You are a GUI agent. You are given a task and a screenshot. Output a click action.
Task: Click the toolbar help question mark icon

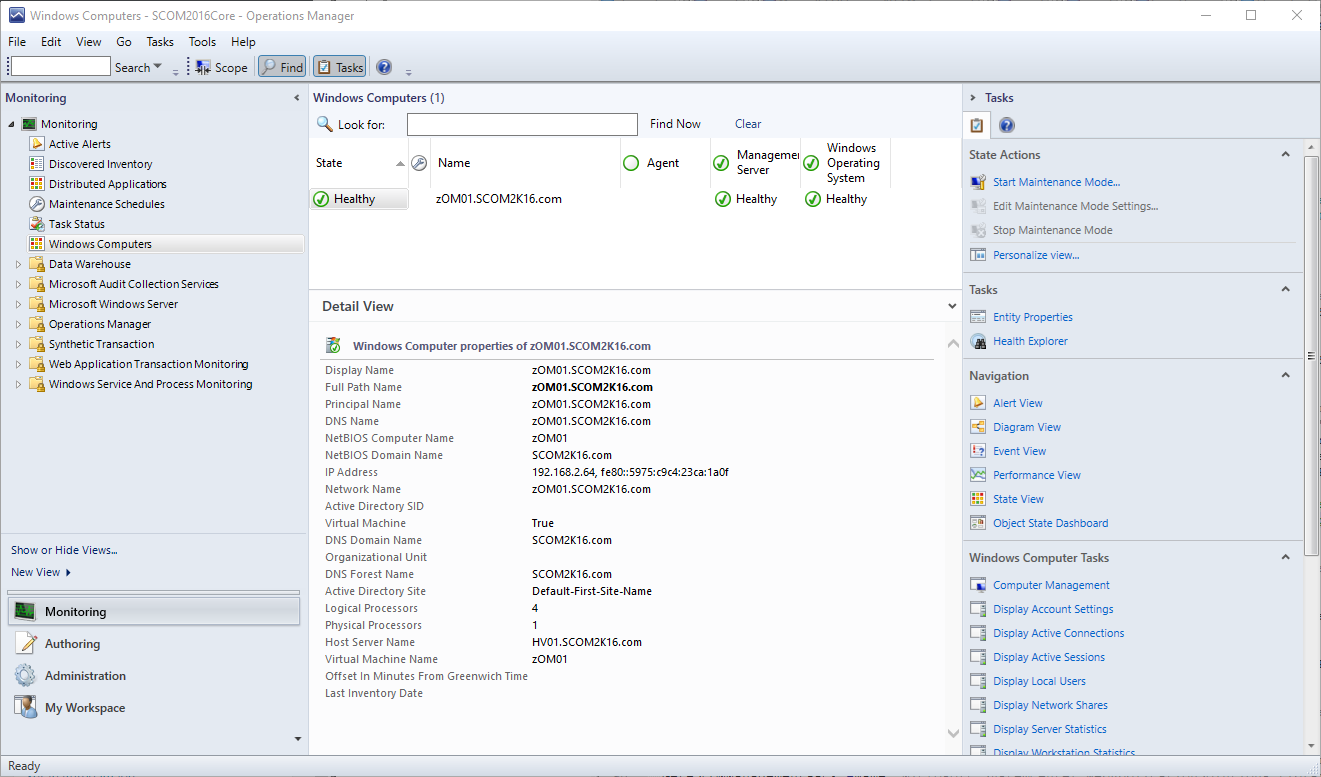click(384, 67)
